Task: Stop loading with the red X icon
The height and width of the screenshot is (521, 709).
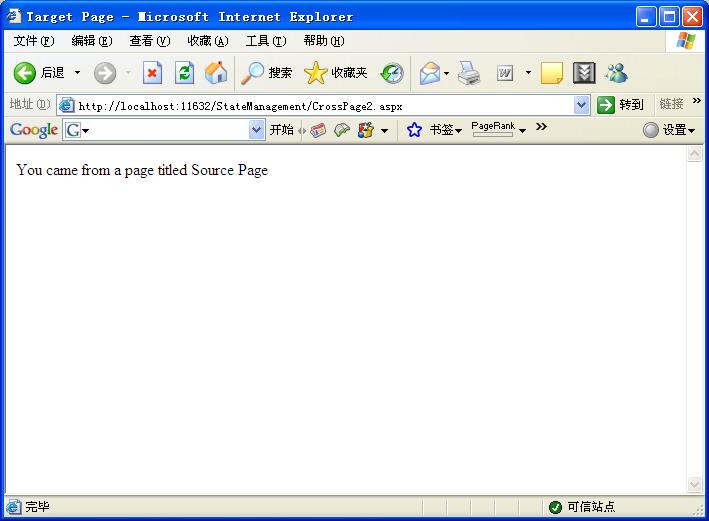Action: point(152,73)
